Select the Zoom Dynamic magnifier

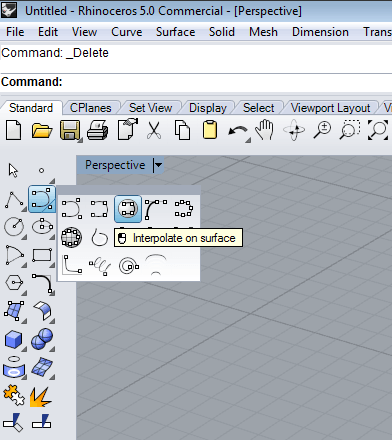323,130
